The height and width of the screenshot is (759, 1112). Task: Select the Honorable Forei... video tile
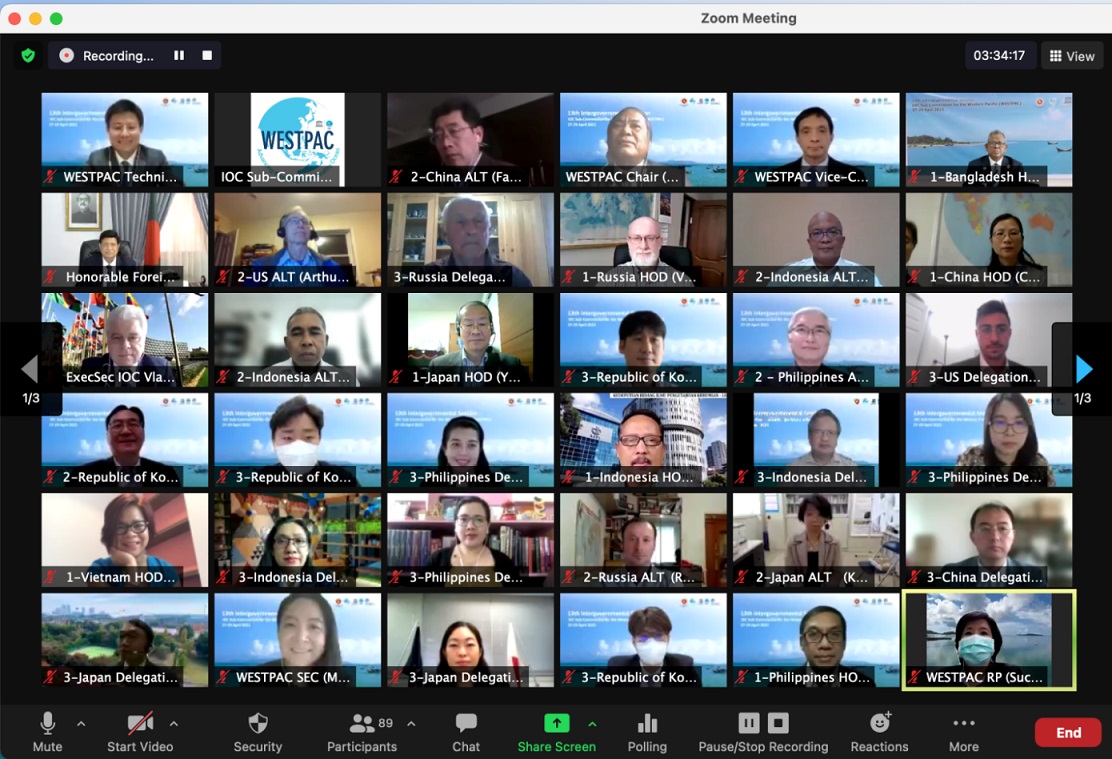tap(125, 240)
